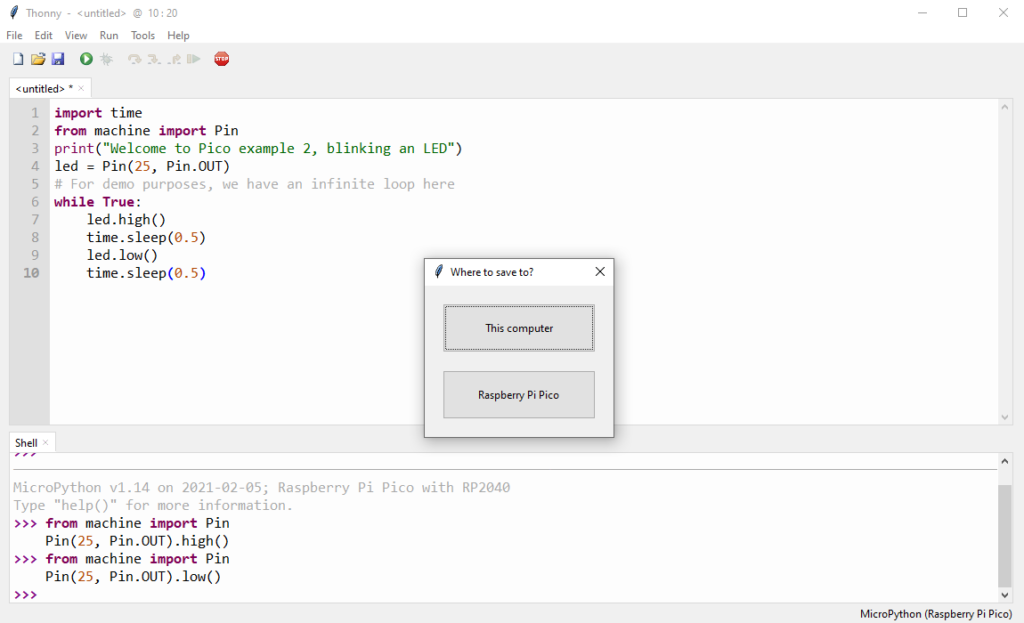Viewport: 1024px width, 623px height.
Task: Select the Shell tab
Action: coord(26,443)
